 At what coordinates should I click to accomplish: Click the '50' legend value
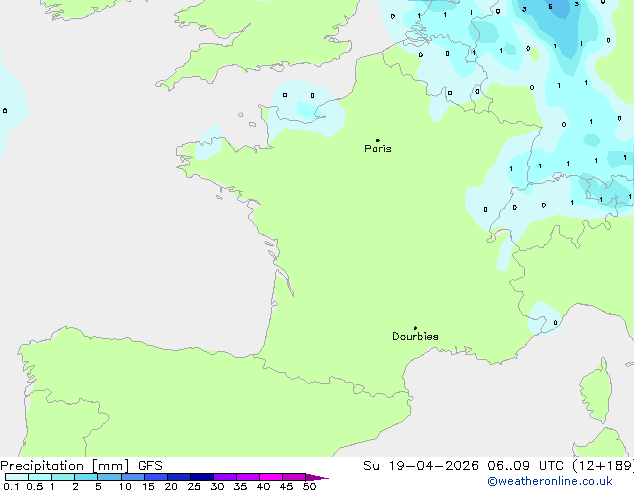coord(309,486)
